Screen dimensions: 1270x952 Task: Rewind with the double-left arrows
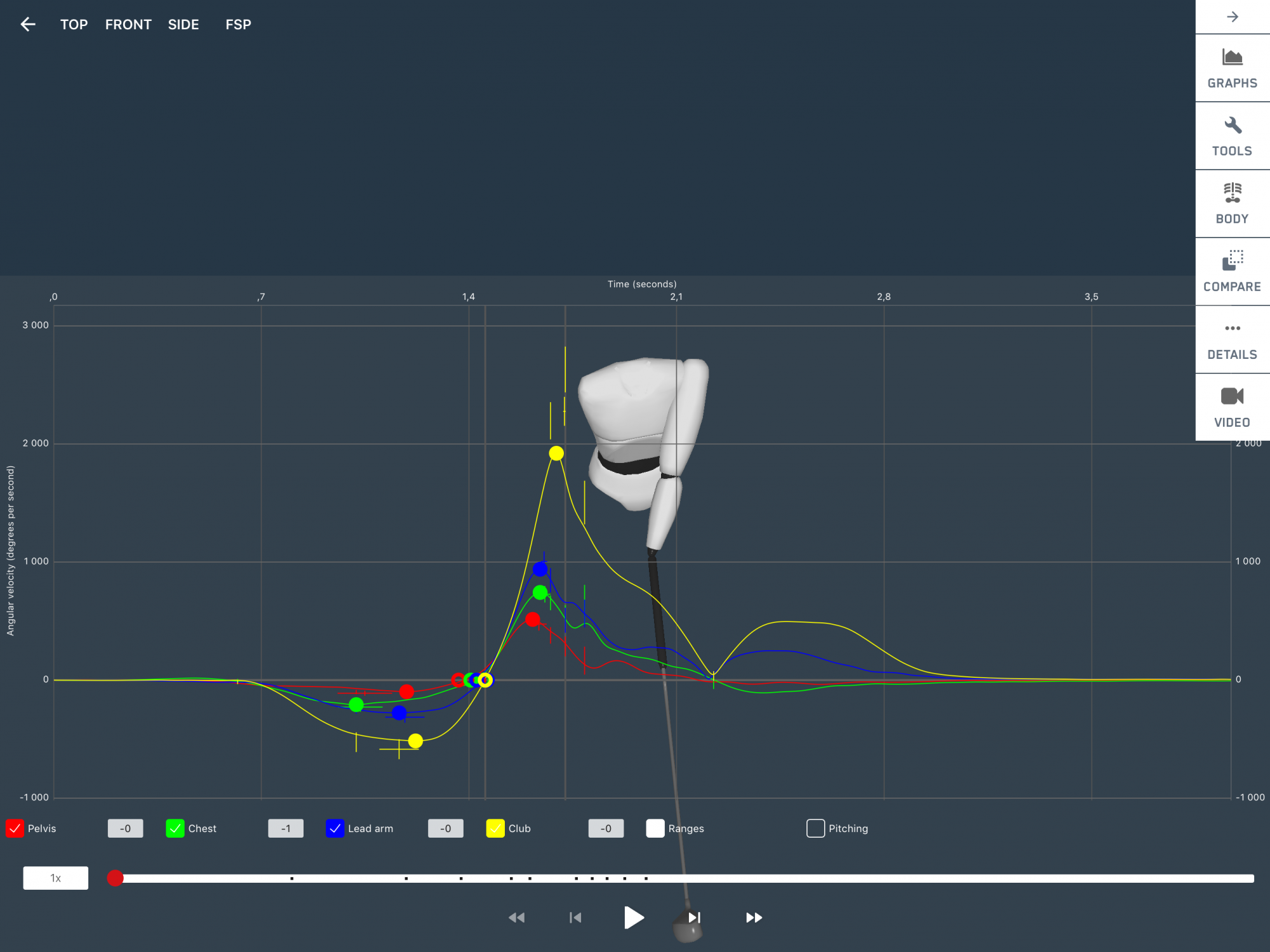(x=517, y=918)
